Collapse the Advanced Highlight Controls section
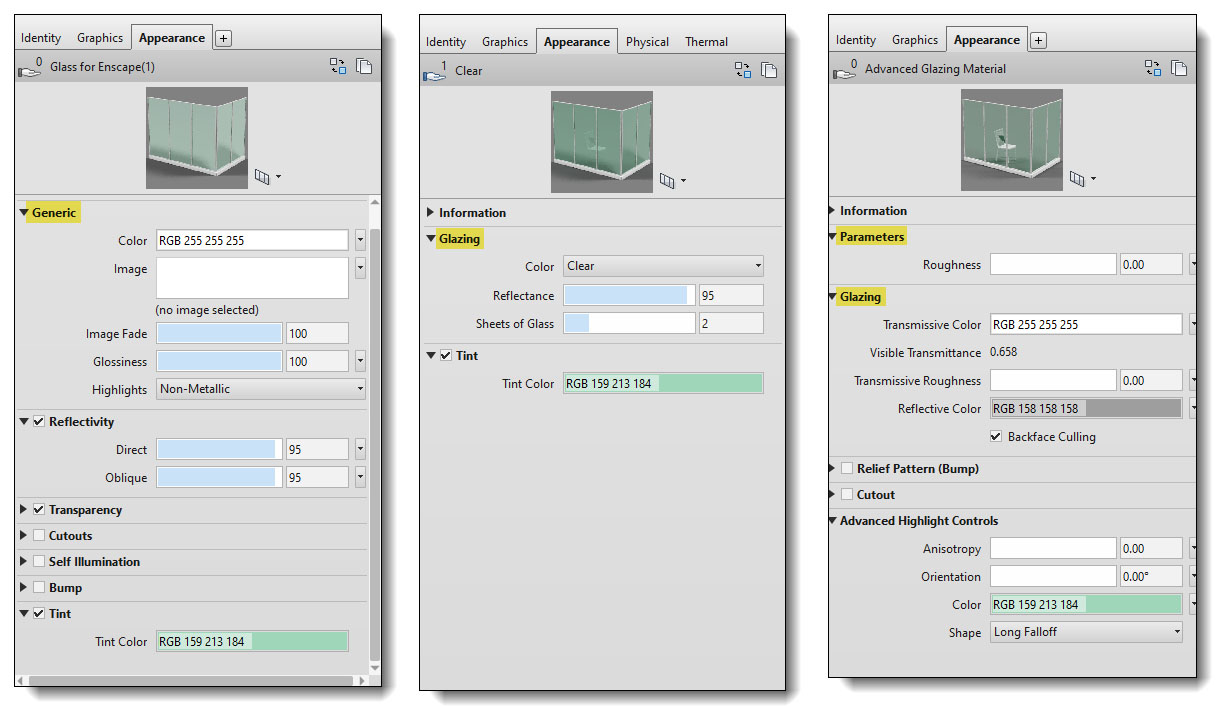The image size is (1223, 706). click(834, 521)
